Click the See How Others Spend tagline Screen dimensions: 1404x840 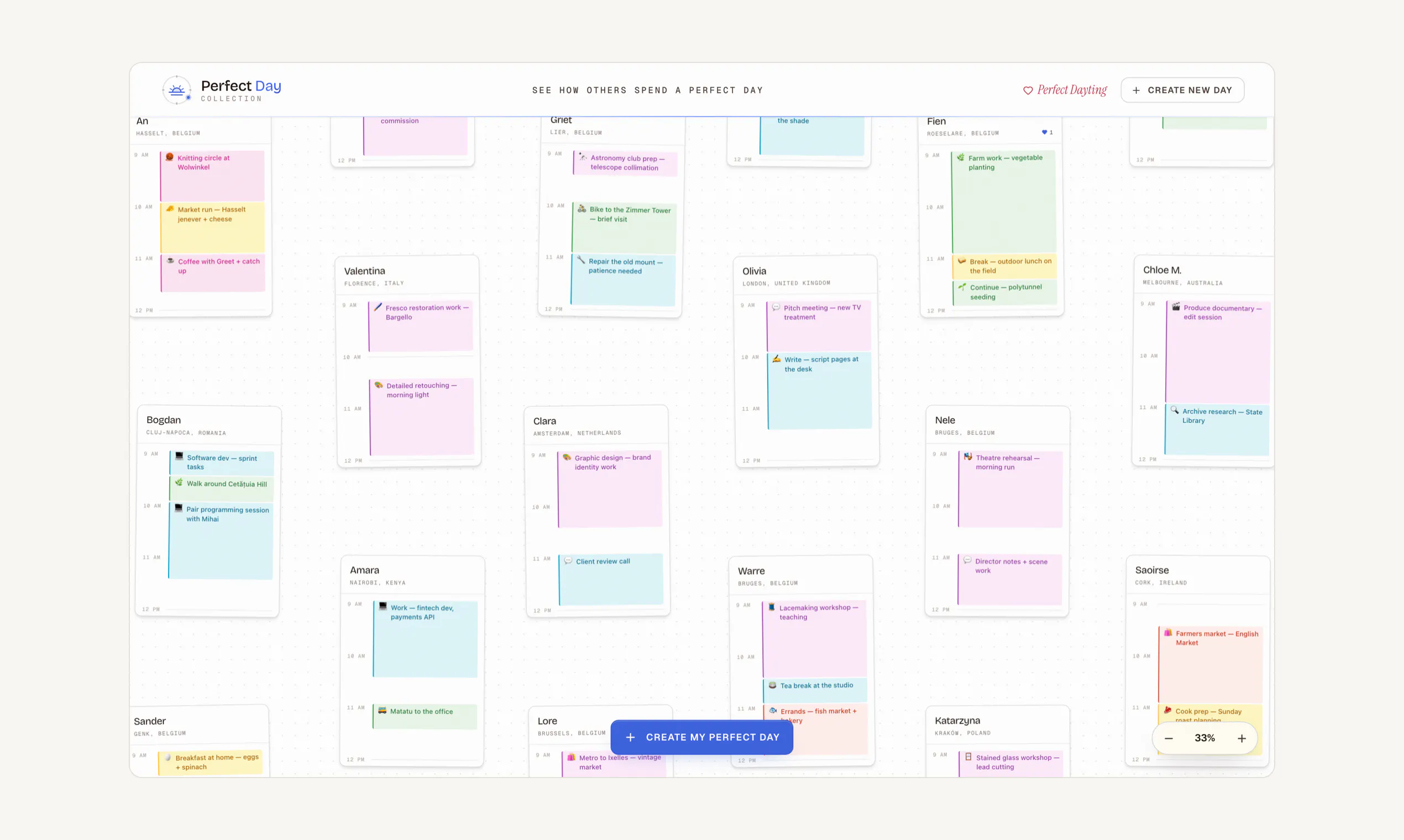tap(647, 90)
